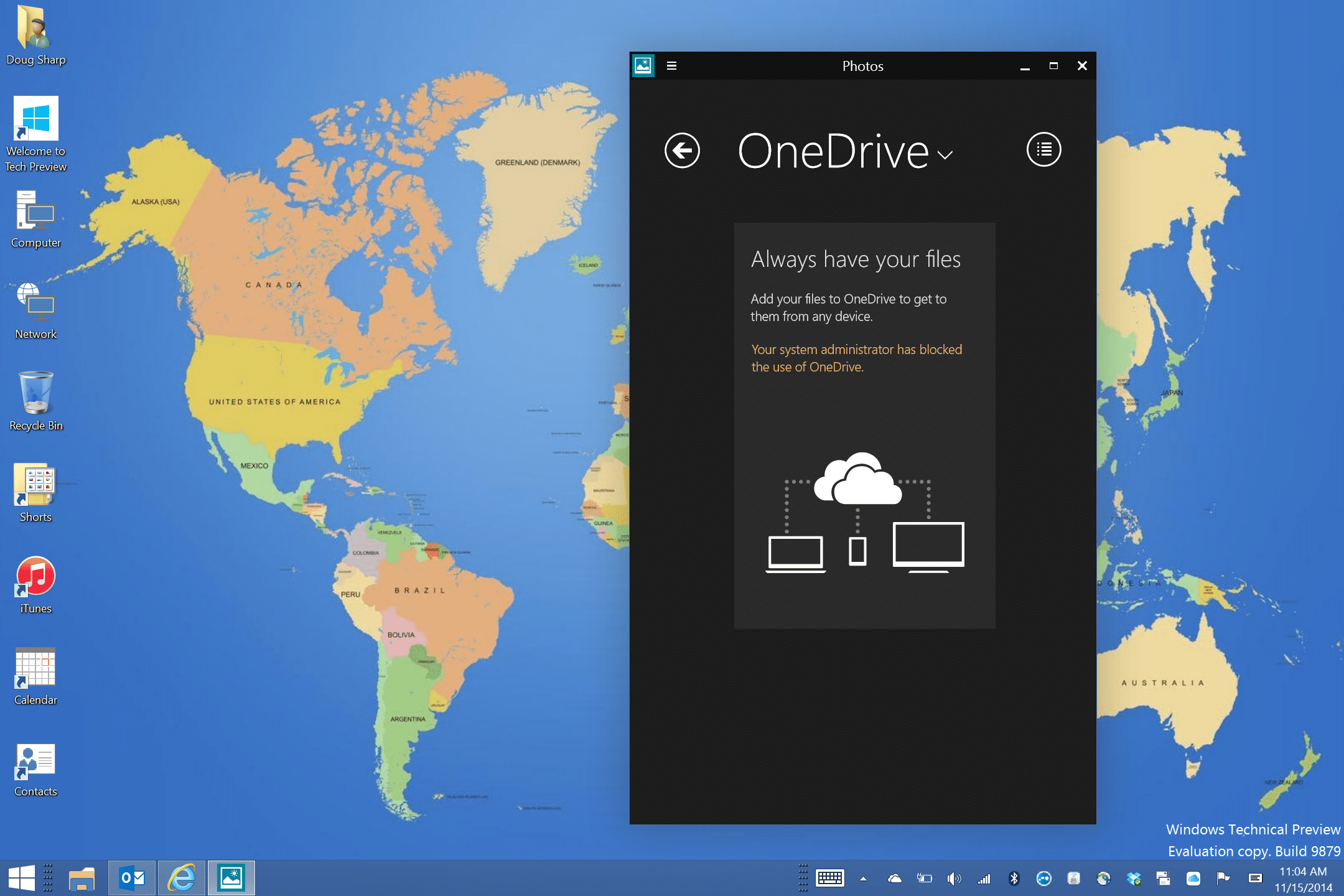Open the Shorts folder shortcut
Viewport: 1344px width, 896px height.
[35, 493]
